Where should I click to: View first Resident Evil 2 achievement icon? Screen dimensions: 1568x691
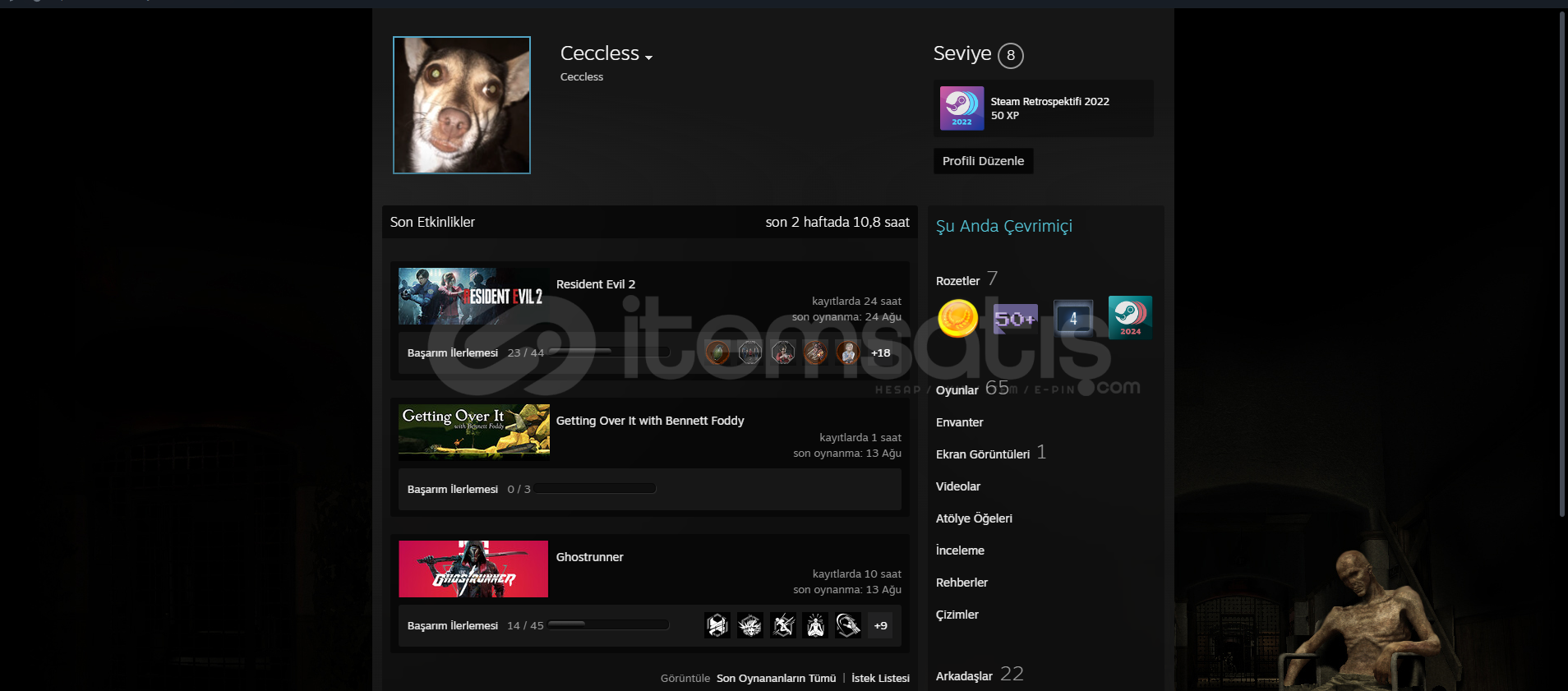coord(717,352)
